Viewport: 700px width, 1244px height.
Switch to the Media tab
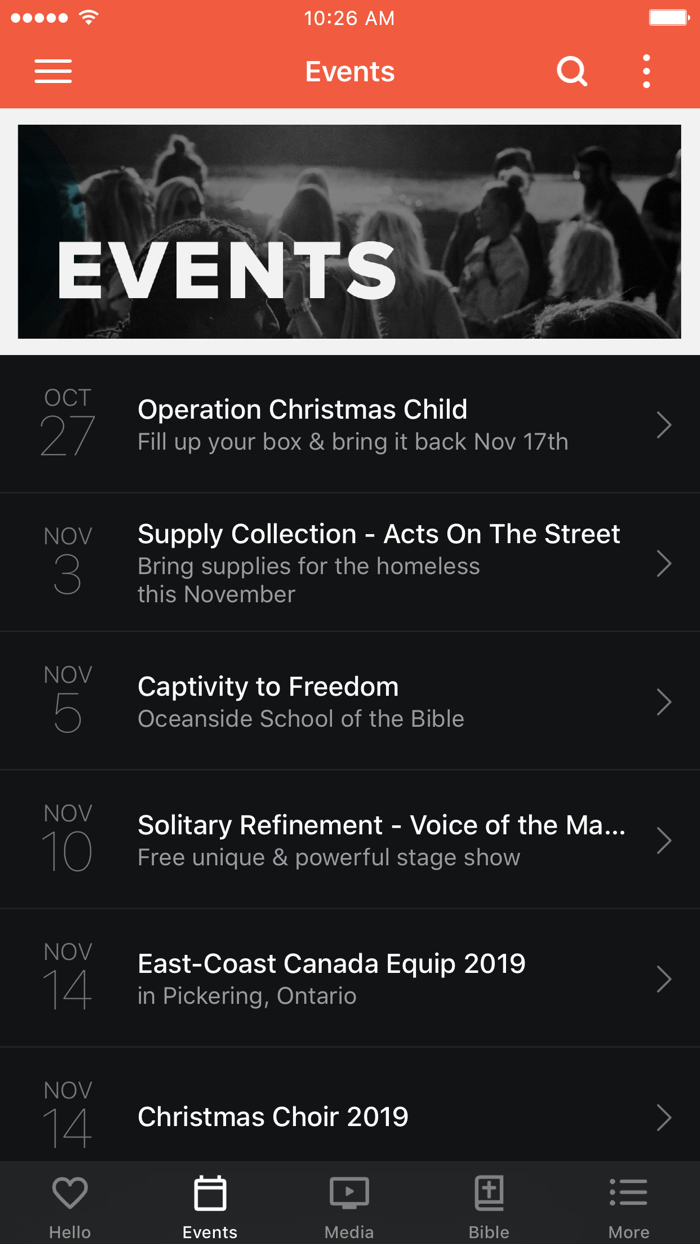[349, 1203]
